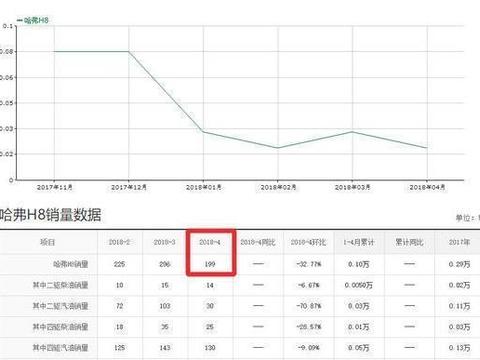The height and width of the screenshot is (360, 480).
Task: Click the 130 cell in 四驱汽油 row
Action: click(210, 348)
